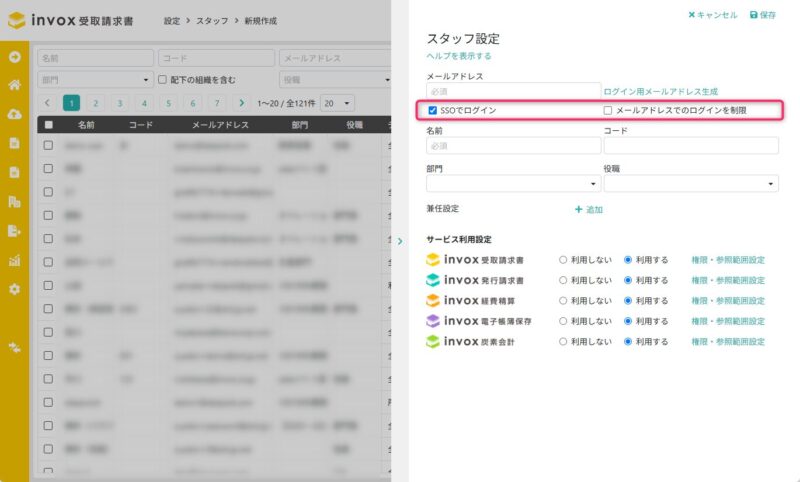Click 保存 to save staff
800x482 pixels.
(763, 15)
